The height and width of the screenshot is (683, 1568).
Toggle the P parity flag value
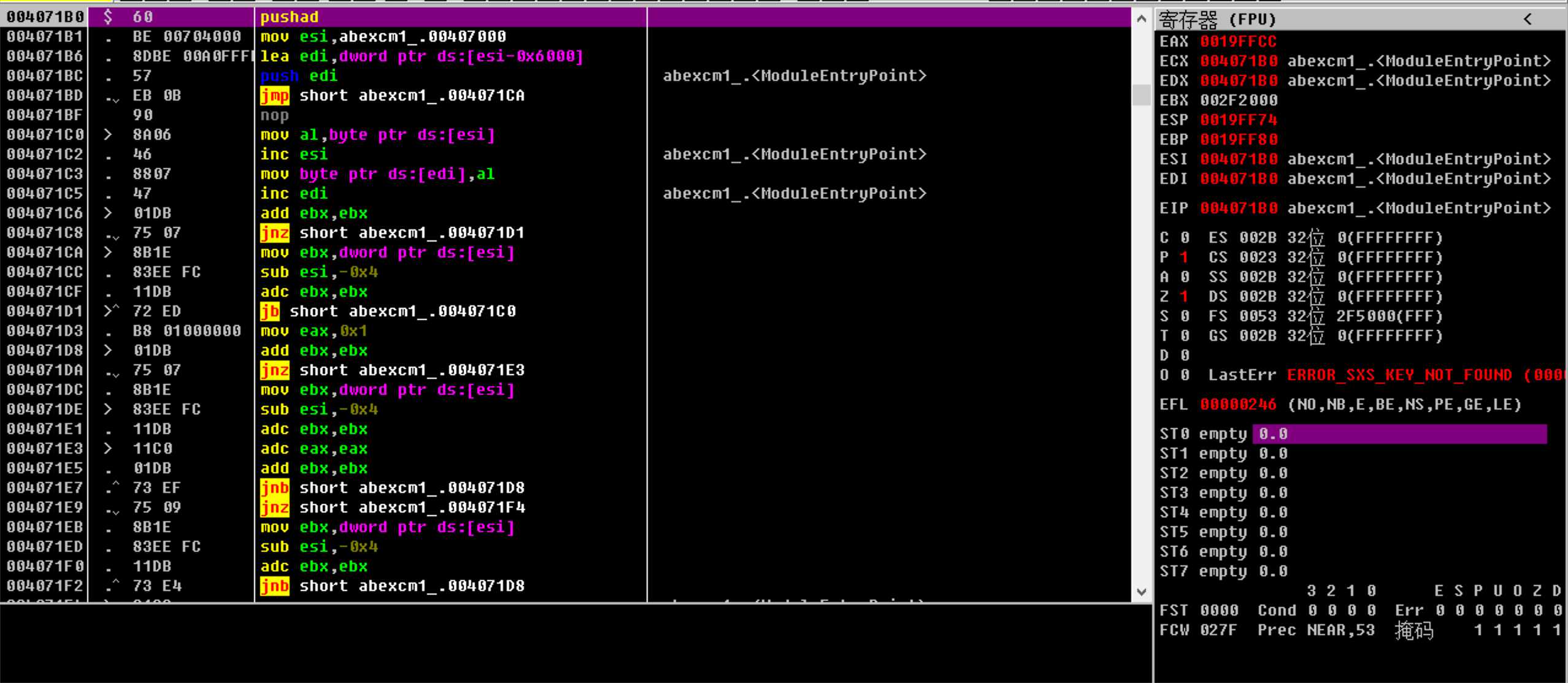tap(1185, 258)
